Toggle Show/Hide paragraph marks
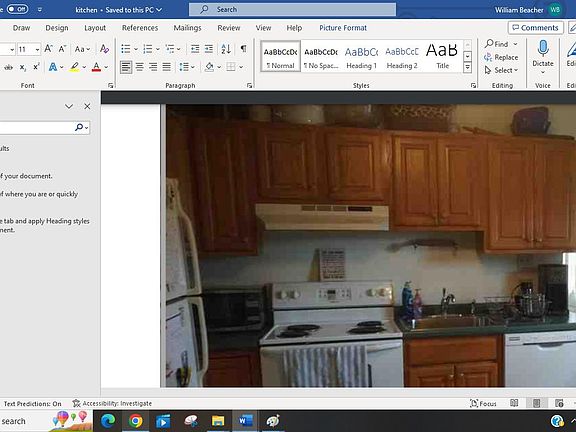 (243, 48)
